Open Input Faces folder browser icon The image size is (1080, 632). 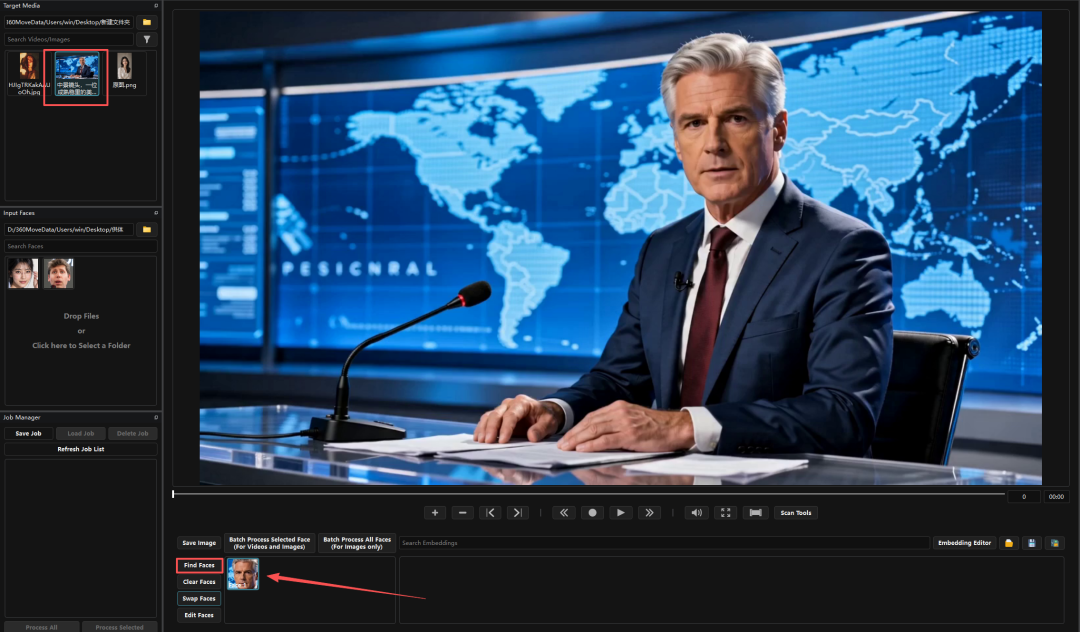tap(147, 229)
